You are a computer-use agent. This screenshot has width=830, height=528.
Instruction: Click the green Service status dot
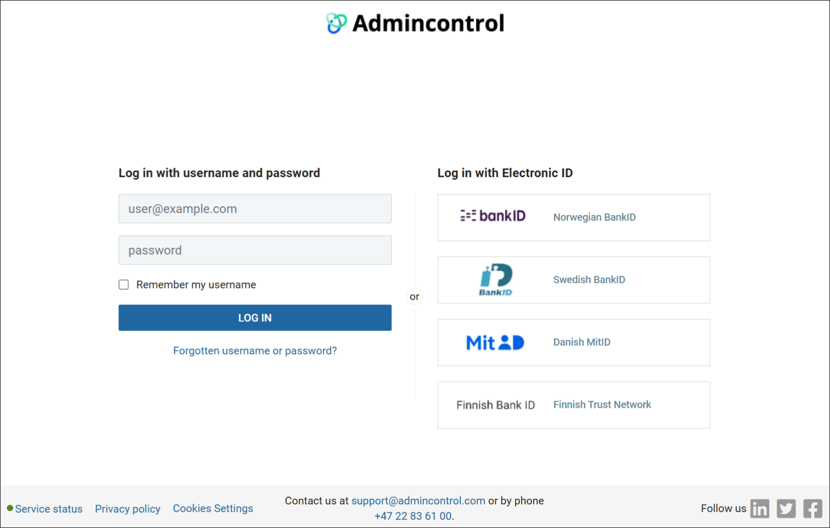(x=10, y=508)
